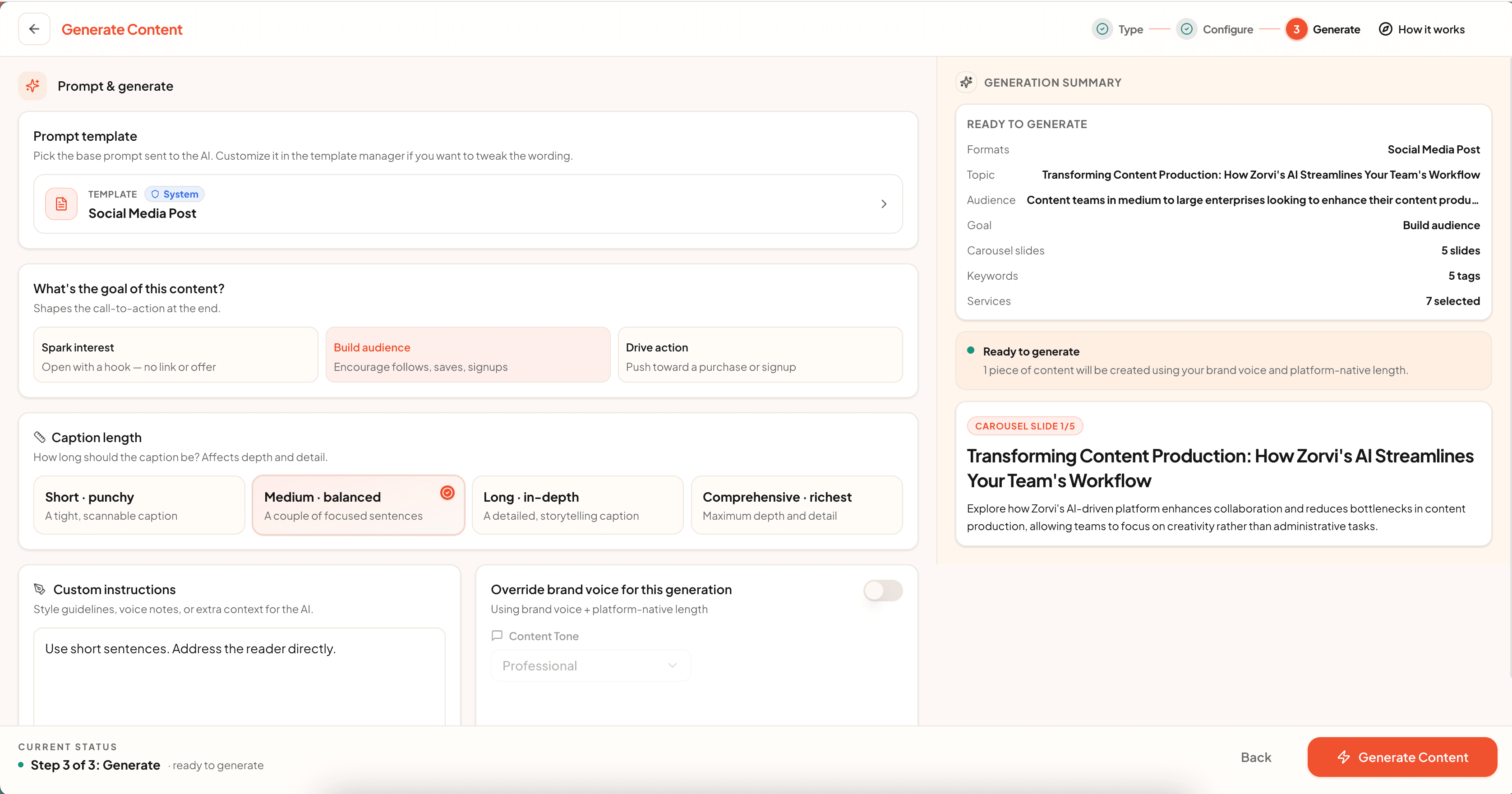Viewport: 1512px width, 794px height.
Task: Click the Caption length tag icon
Action: pos(39,437)
